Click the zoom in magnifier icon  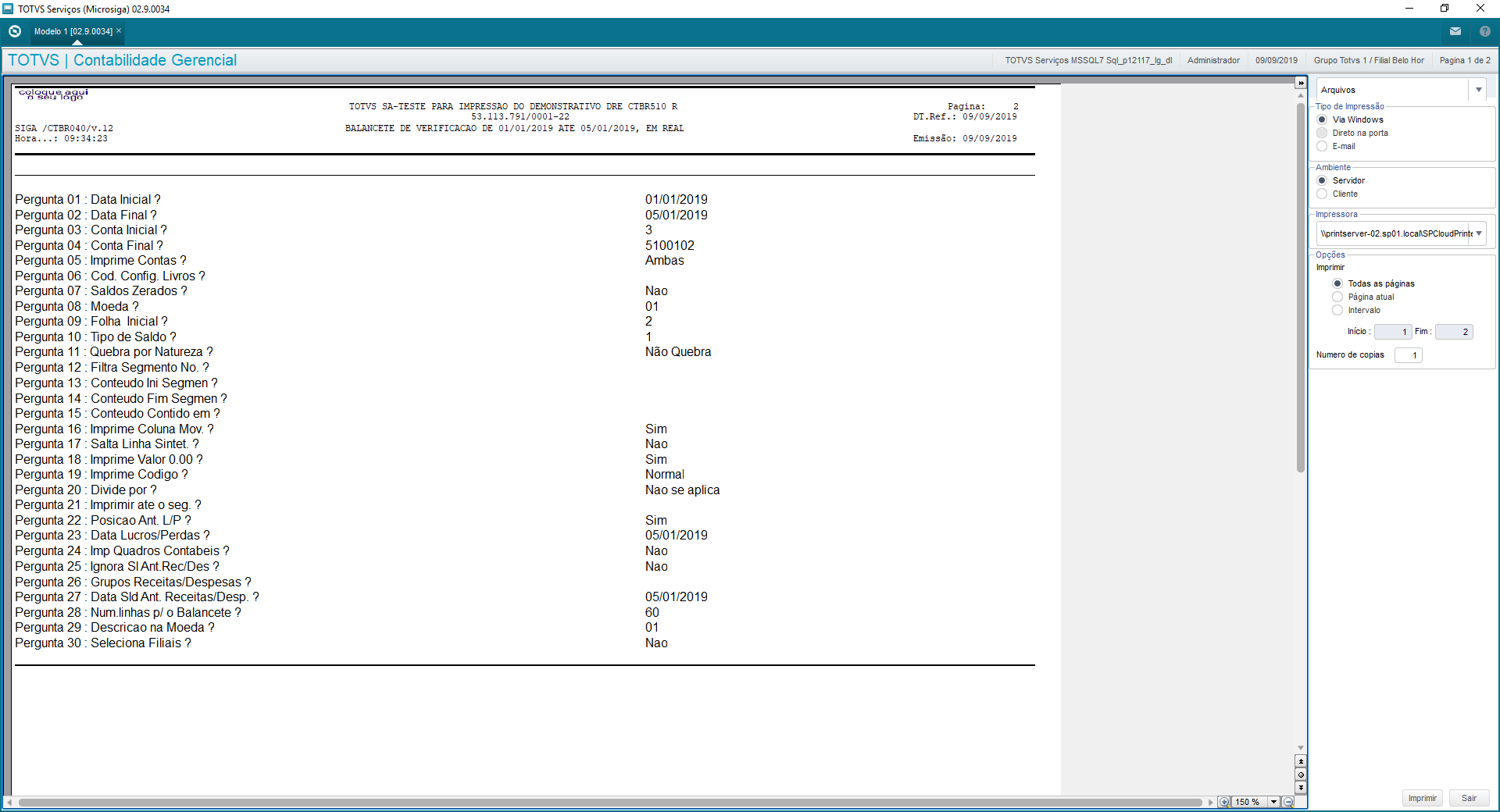pos(1224,802)
